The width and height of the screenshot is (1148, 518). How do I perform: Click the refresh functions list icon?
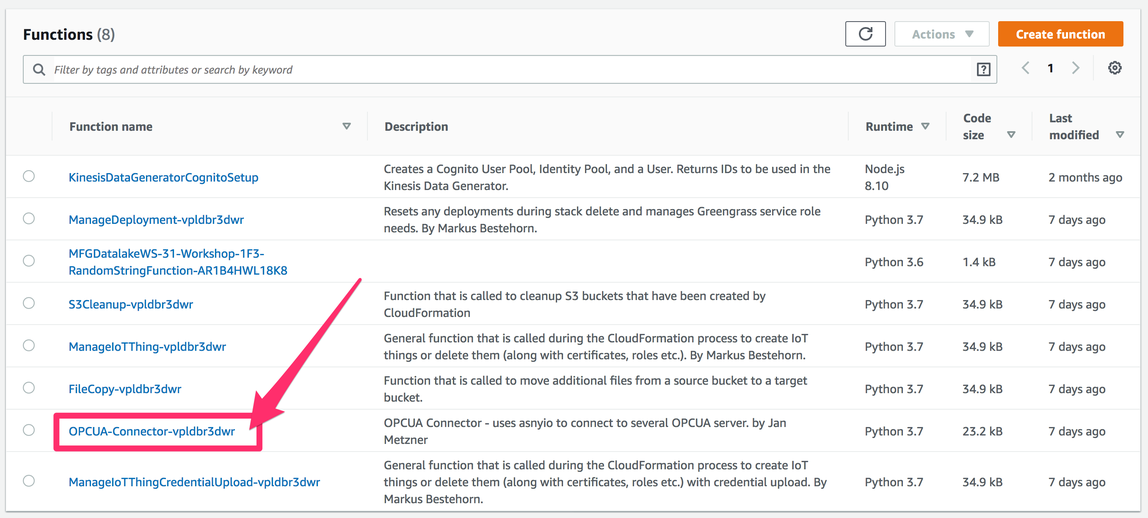(x=865, y=34)
